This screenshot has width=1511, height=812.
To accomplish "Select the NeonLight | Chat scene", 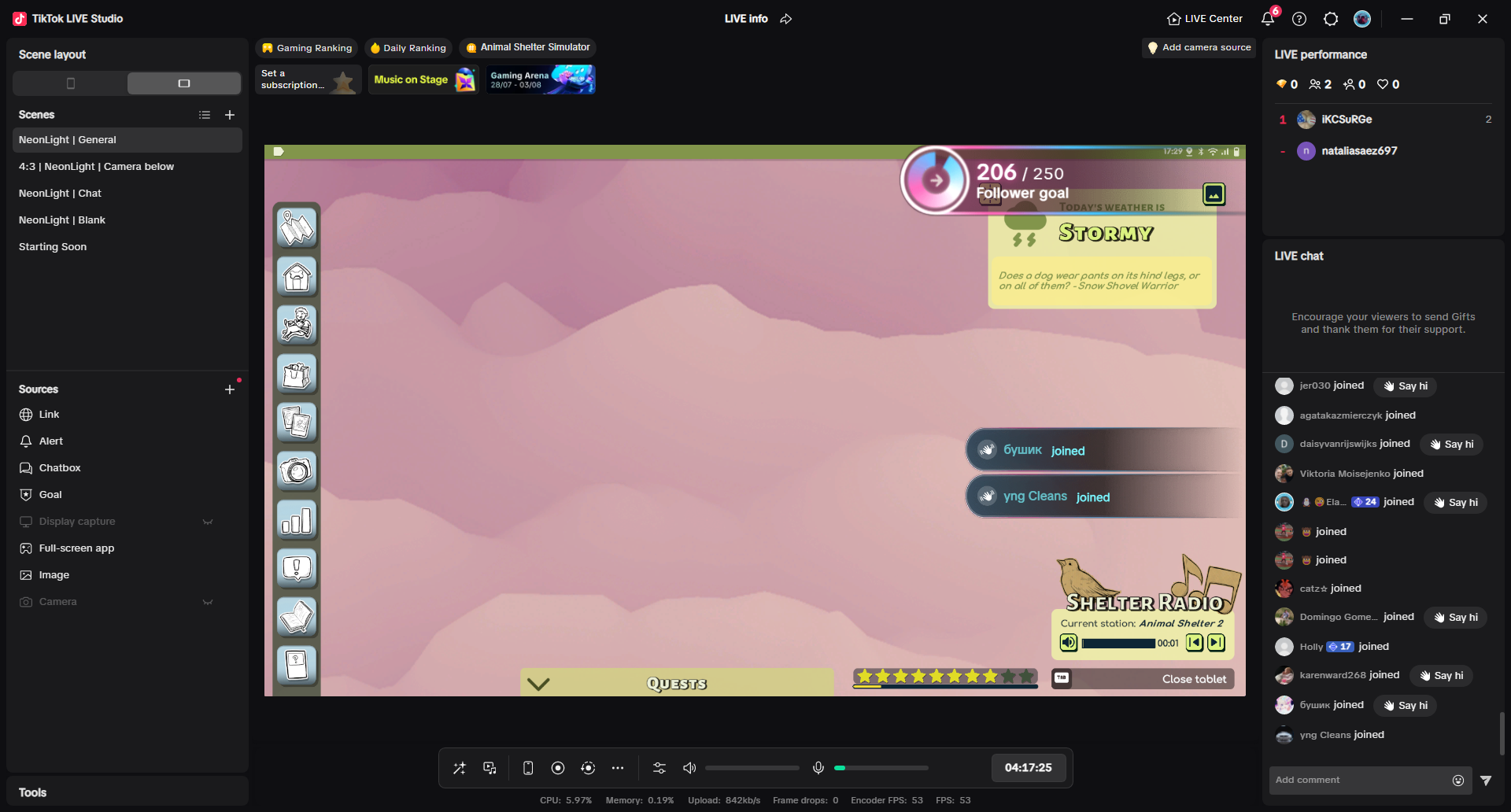I will [127, 194].
